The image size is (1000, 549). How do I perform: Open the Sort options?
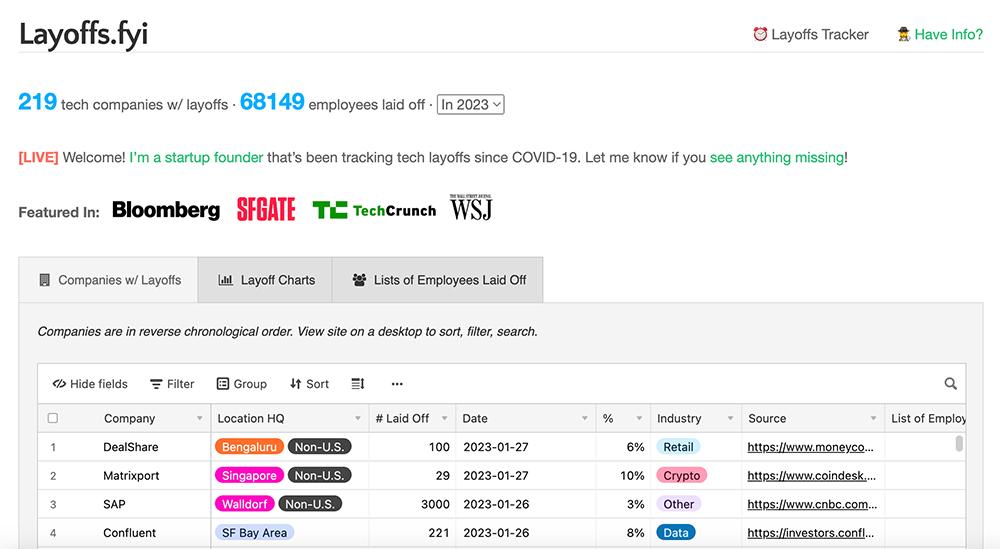pyautogui.click(x=309, y=384)
